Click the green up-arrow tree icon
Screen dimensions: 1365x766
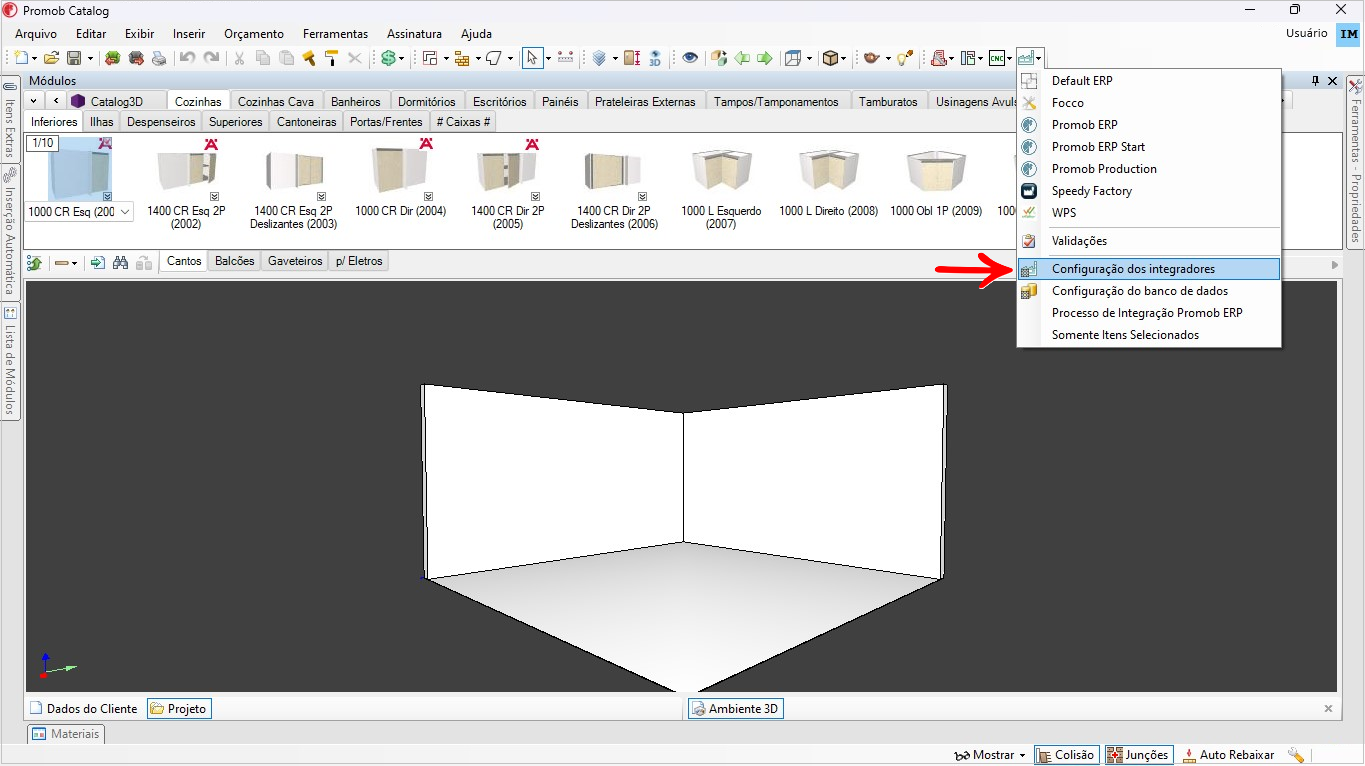click(x=34, y=263)
